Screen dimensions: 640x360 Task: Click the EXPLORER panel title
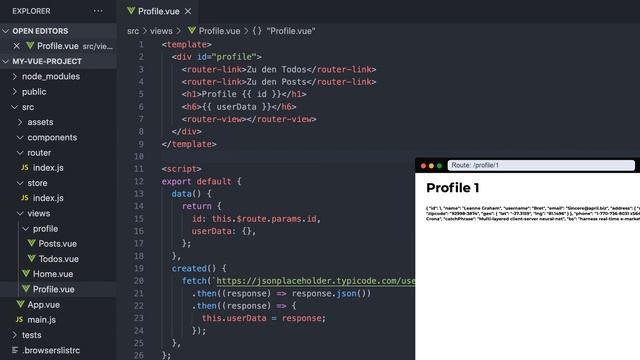pos(31,11)
